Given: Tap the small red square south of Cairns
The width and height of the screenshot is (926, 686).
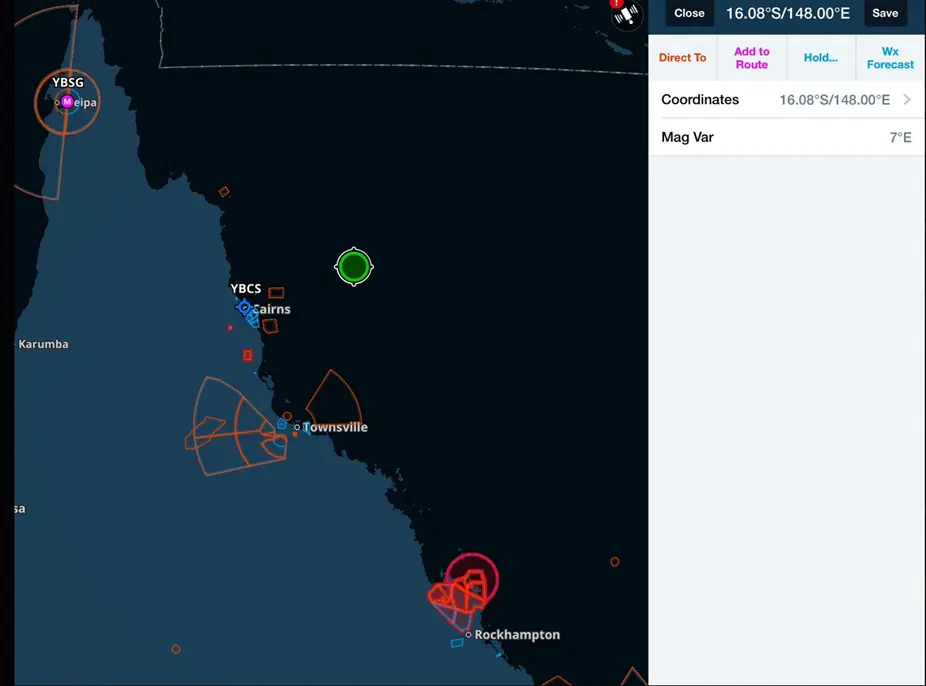Looking at the screenshot, I should 248,355.
